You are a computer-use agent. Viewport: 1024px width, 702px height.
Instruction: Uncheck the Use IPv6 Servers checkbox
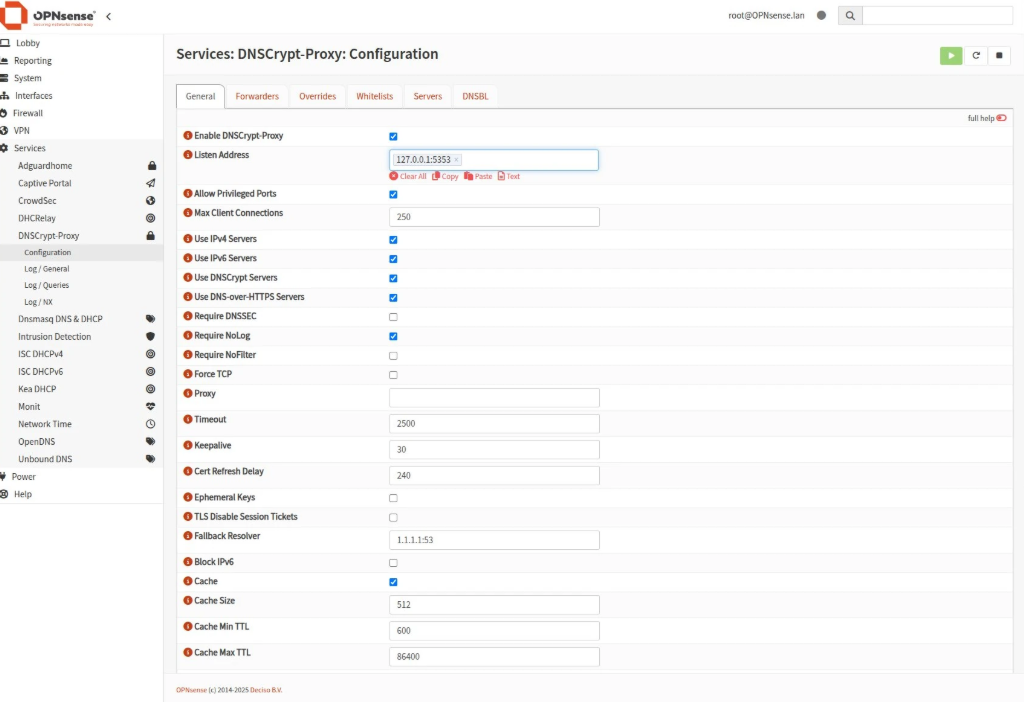tap(393, 259)
